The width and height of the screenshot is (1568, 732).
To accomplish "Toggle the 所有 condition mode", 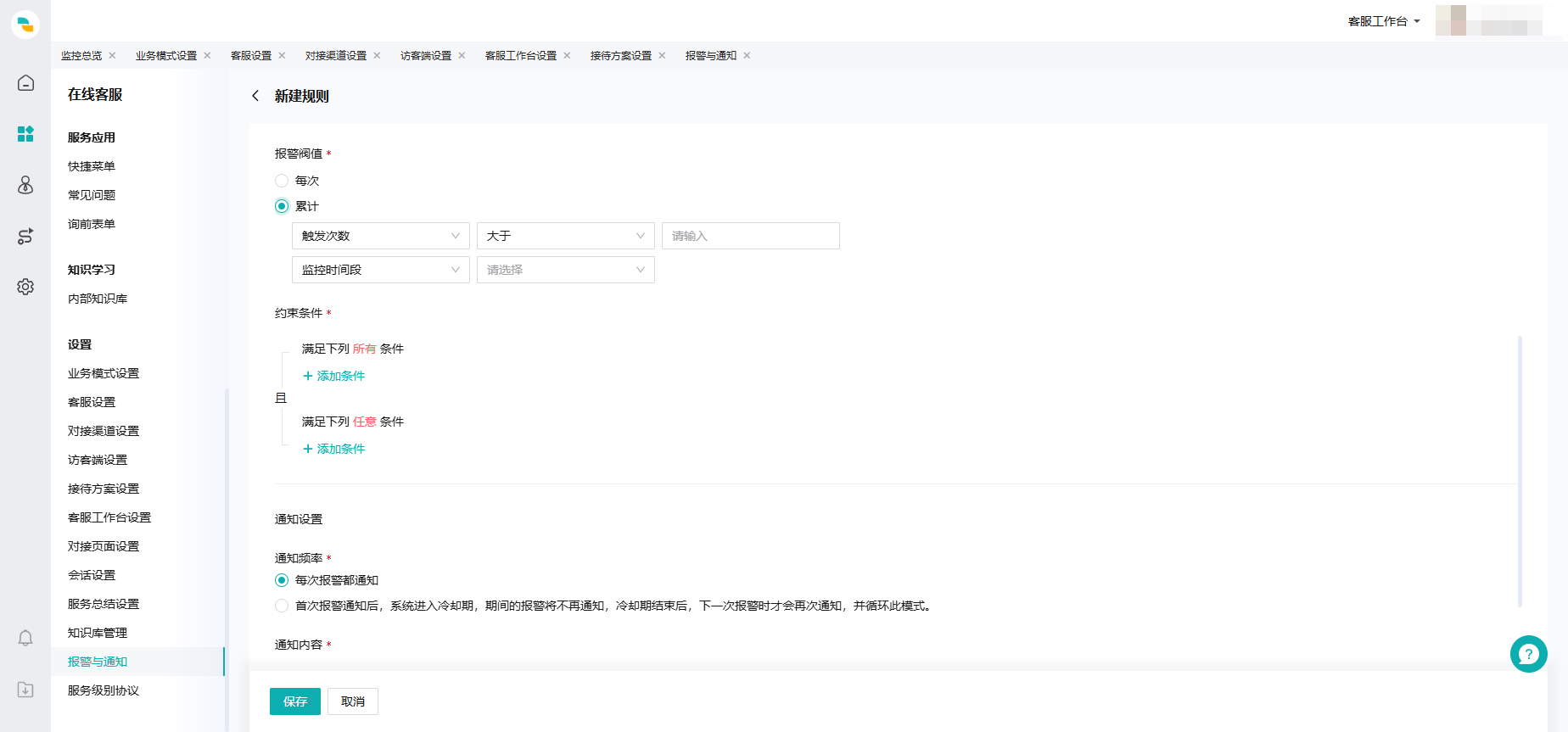I will click(364, 349).
